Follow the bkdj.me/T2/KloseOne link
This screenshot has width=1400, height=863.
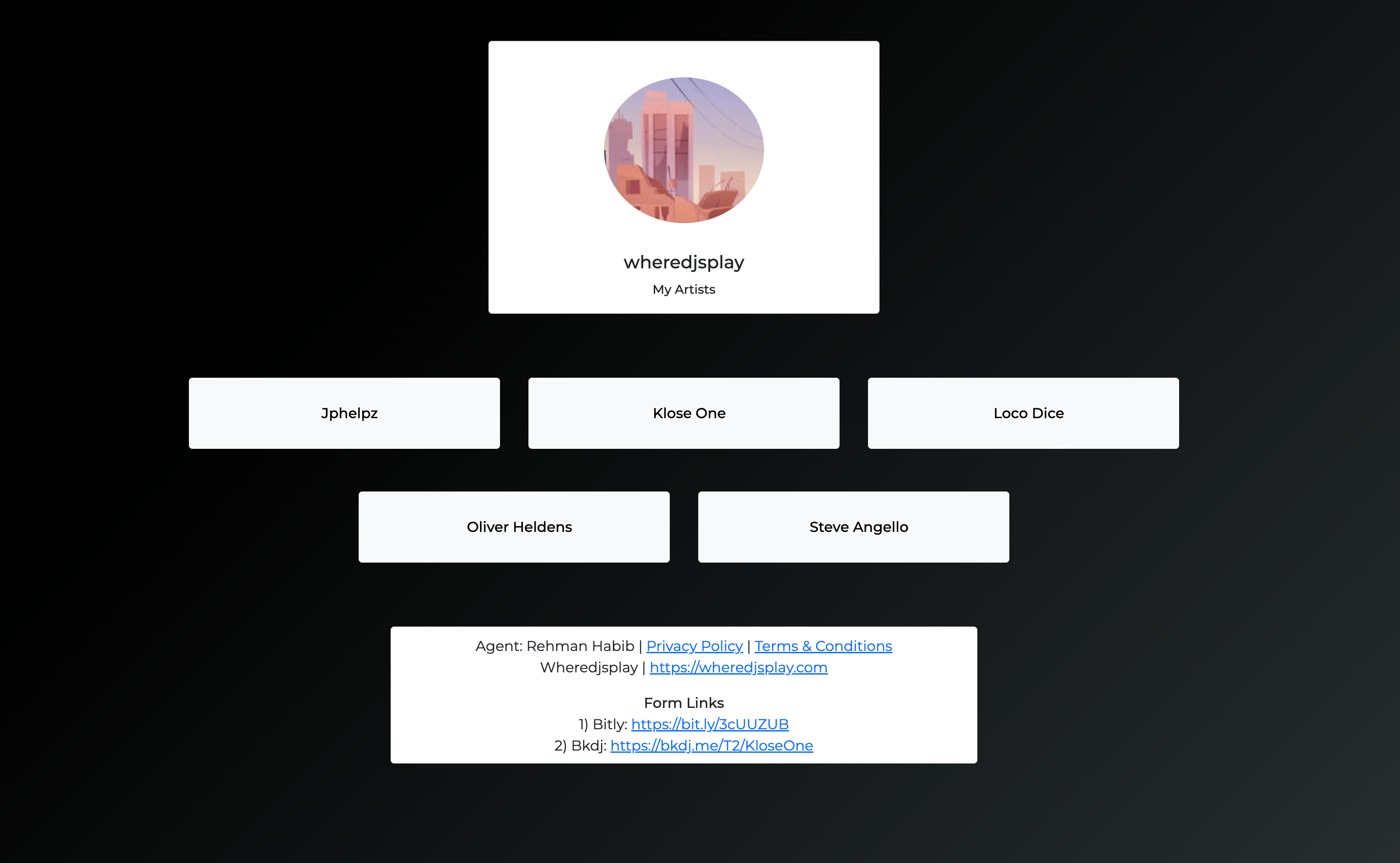[x=712, y=745]
